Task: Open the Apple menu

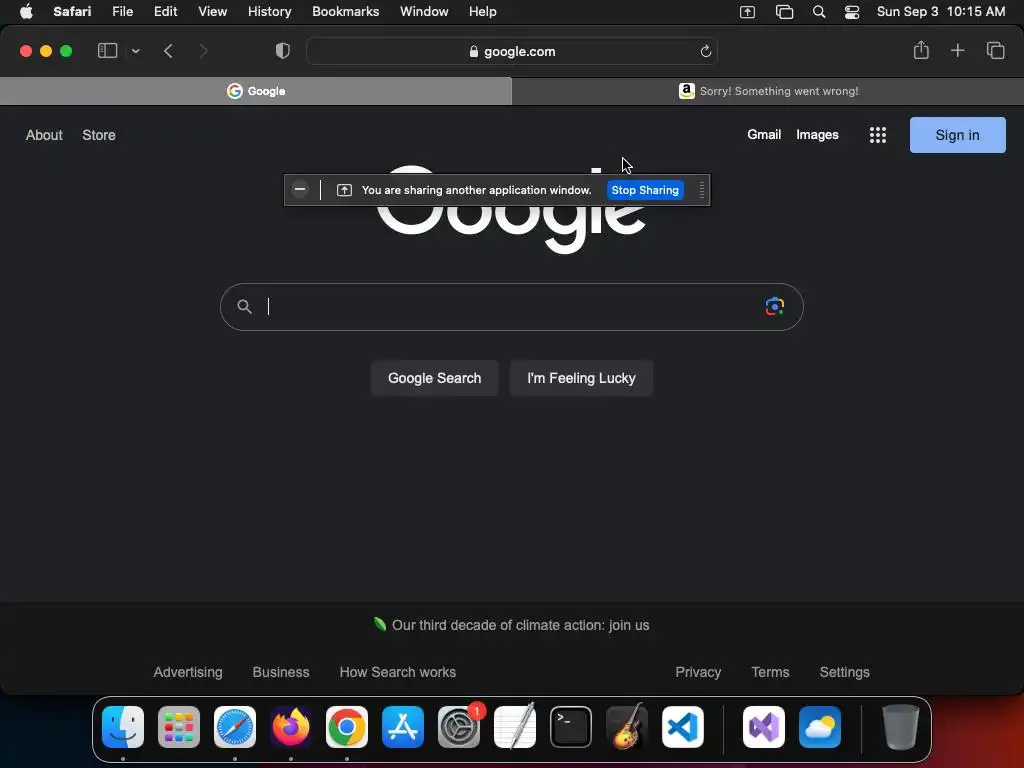Action: click(26, 12)
